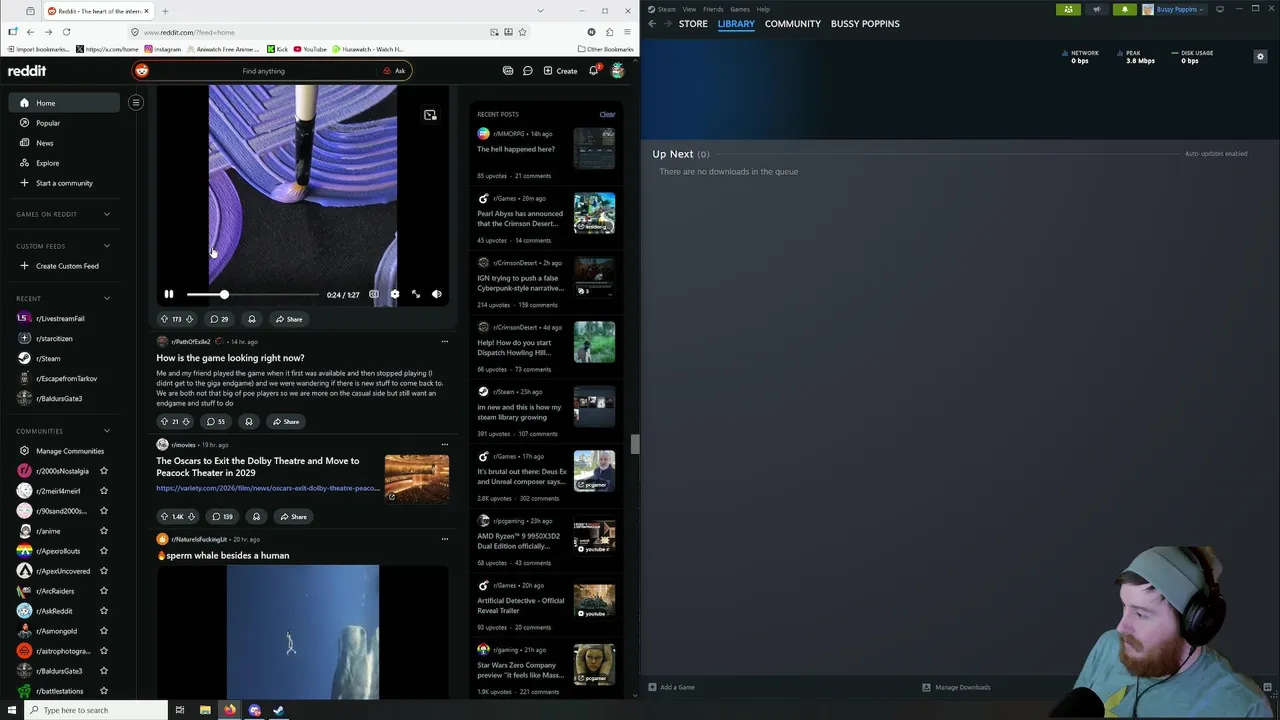The height and width of the screenshot is (720, 1280).
Task: Collapse the Games on Reddit section
Action: [x=107, y=214]
